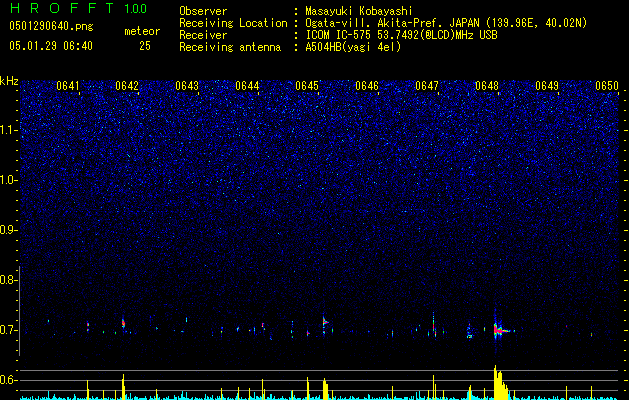Select the ICOM IC-575 53.7492 MHz receiver text
Image resolution: width=629 pixels, height=400 pixels.
pyautogui.click(x=402, y=35)
